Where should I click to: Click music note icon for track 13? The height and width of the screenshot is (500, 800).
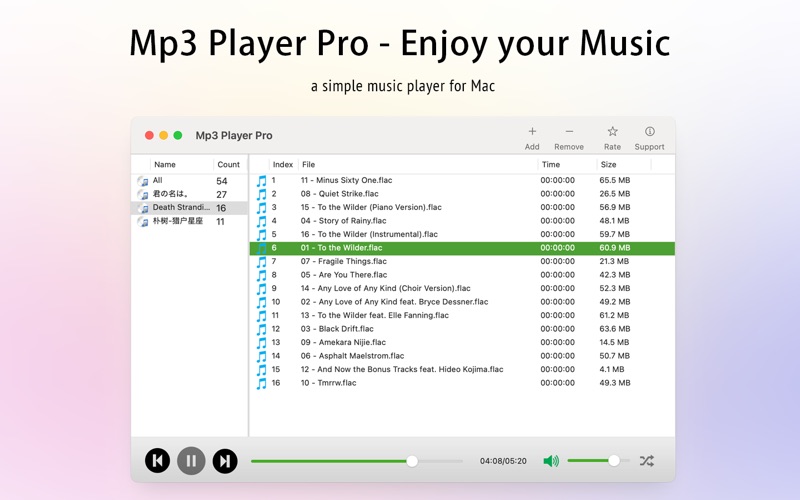(261, 343)
